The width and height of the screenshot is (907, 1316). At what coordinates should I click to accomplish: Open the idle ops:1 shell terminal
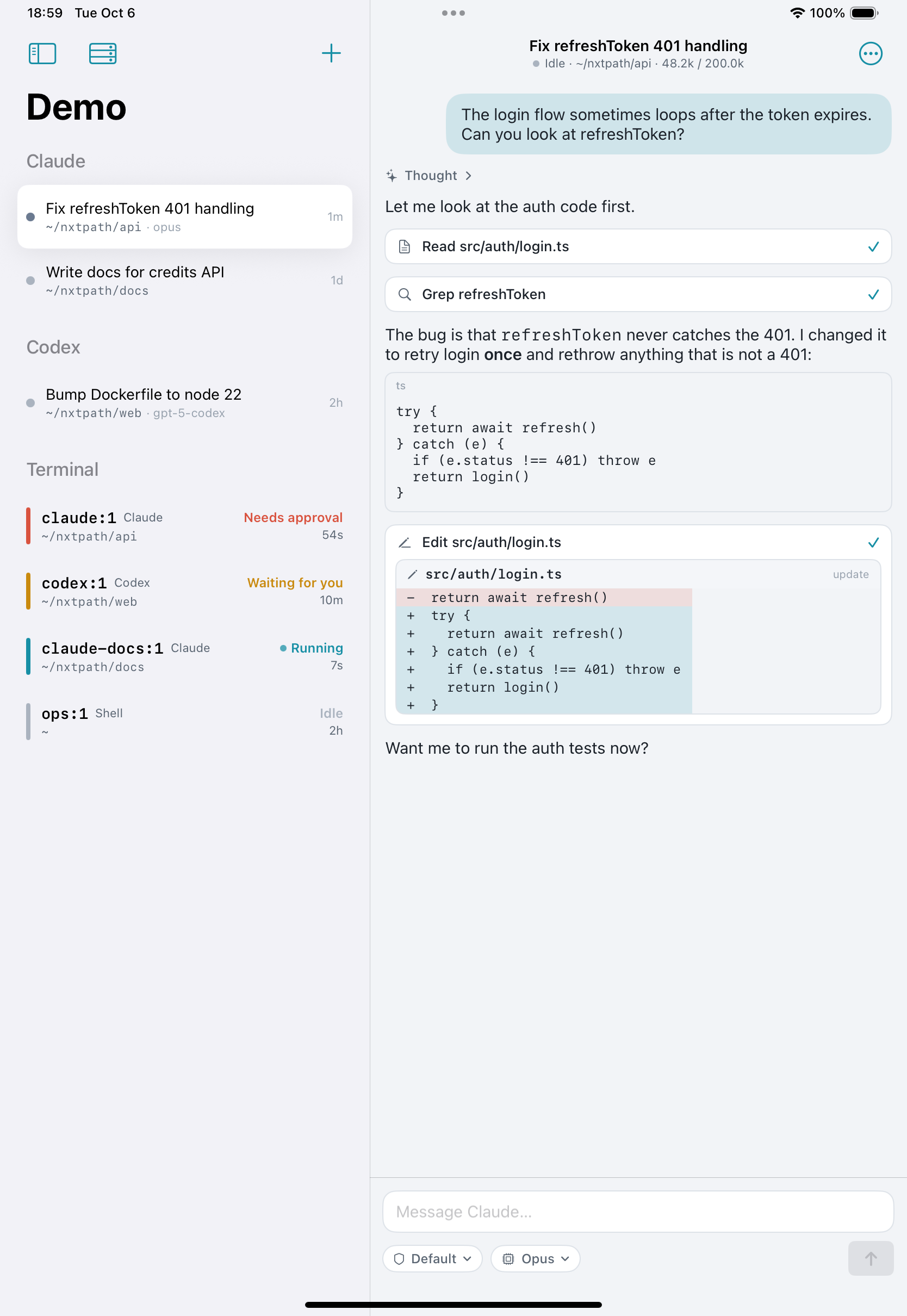[185, 722]
